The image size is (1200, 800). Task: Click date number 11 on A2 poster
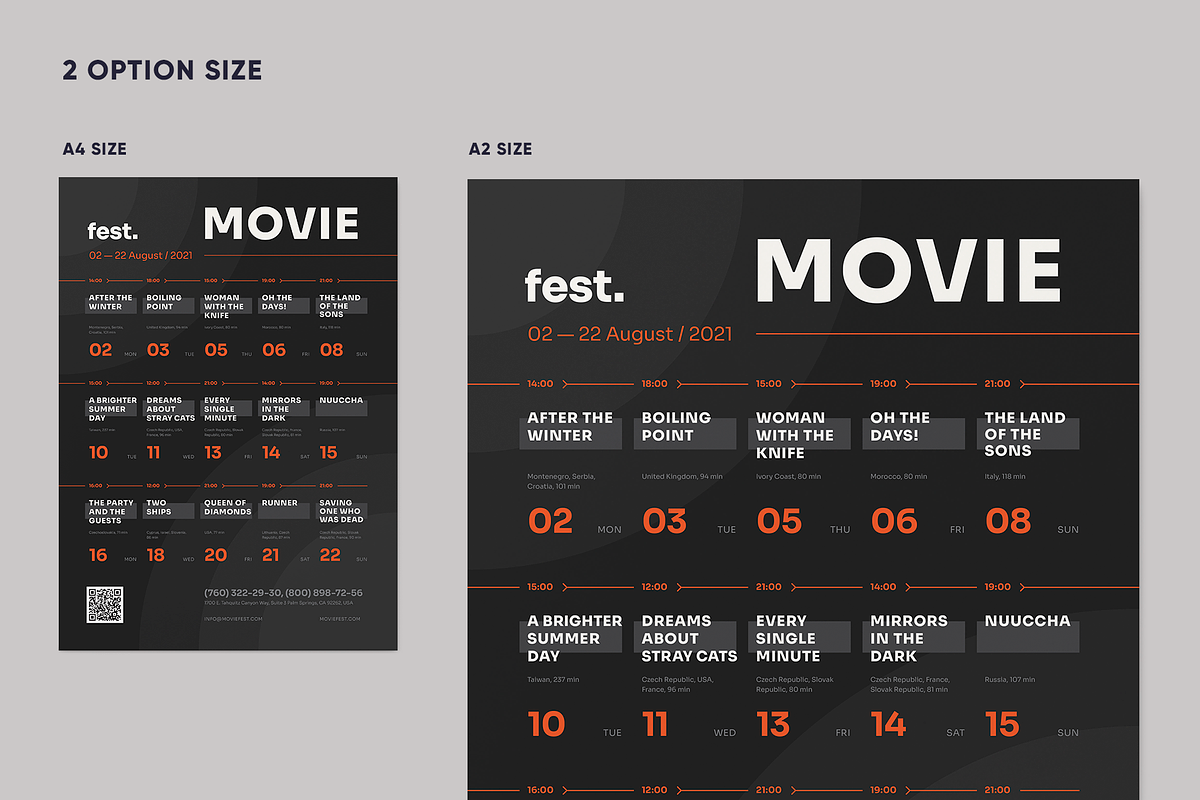point(655,724)
